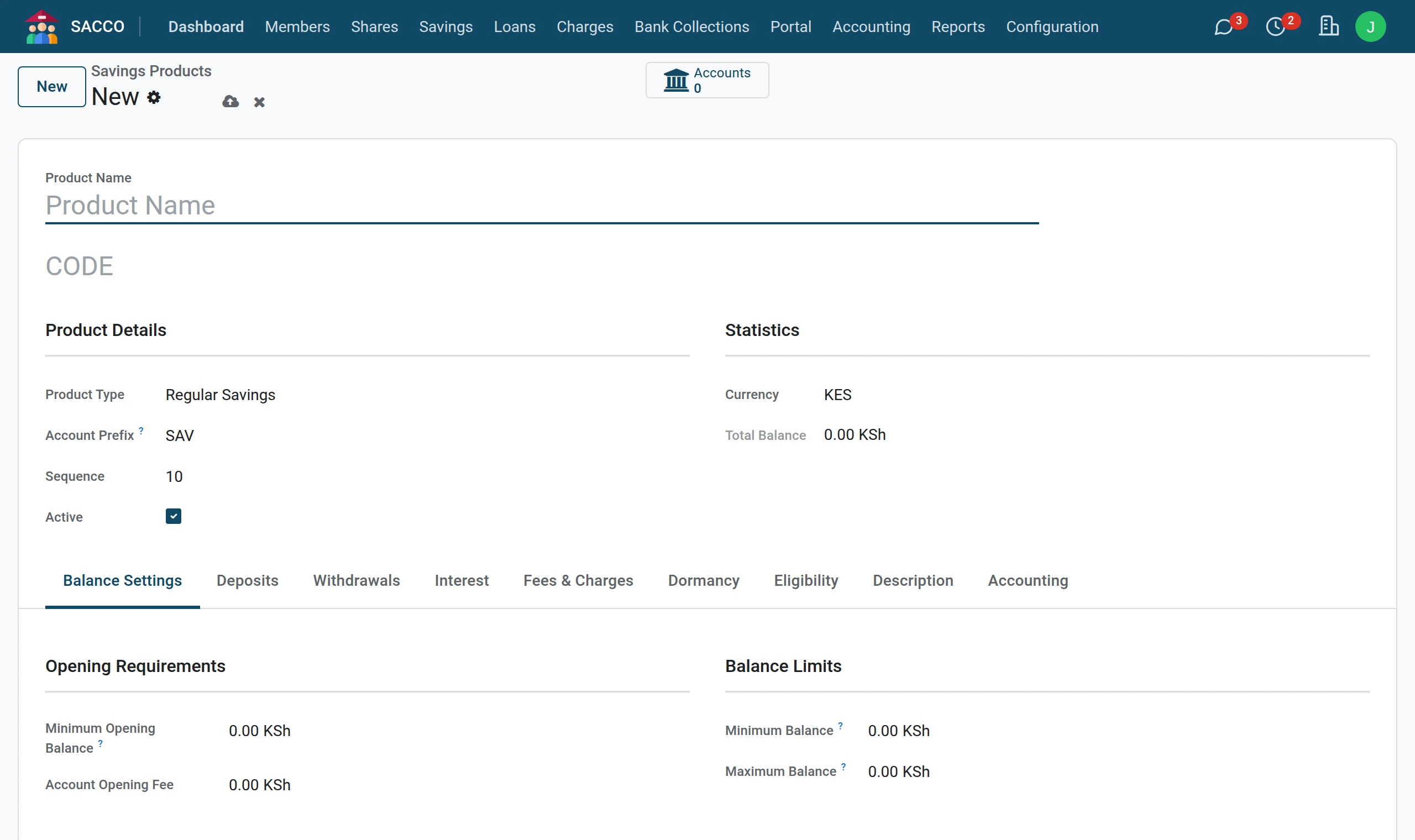Image resolution: width=1415 pixels, height=840 pixels.
Task: Open the activities clock icon
Action: click(x=1275, y=27)
